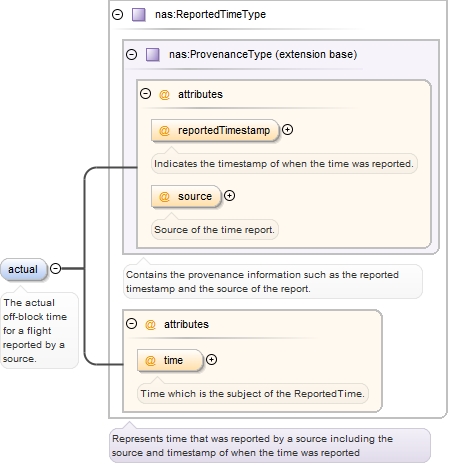The width and height of the screenshot is (449, 466).
Task: Expand the source attribute details
Action: 229,195
